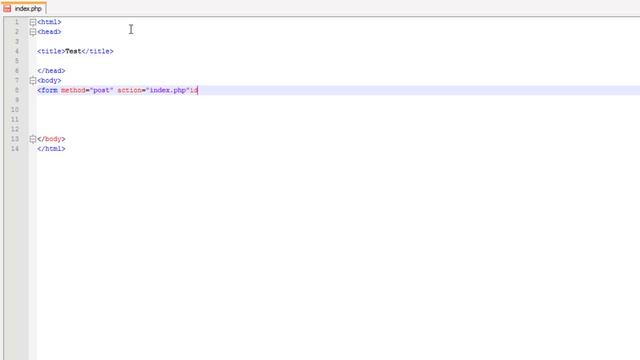Collapse the body tag fold on line 7
This screenshot has width=640, height=360.
coord(33,81)
